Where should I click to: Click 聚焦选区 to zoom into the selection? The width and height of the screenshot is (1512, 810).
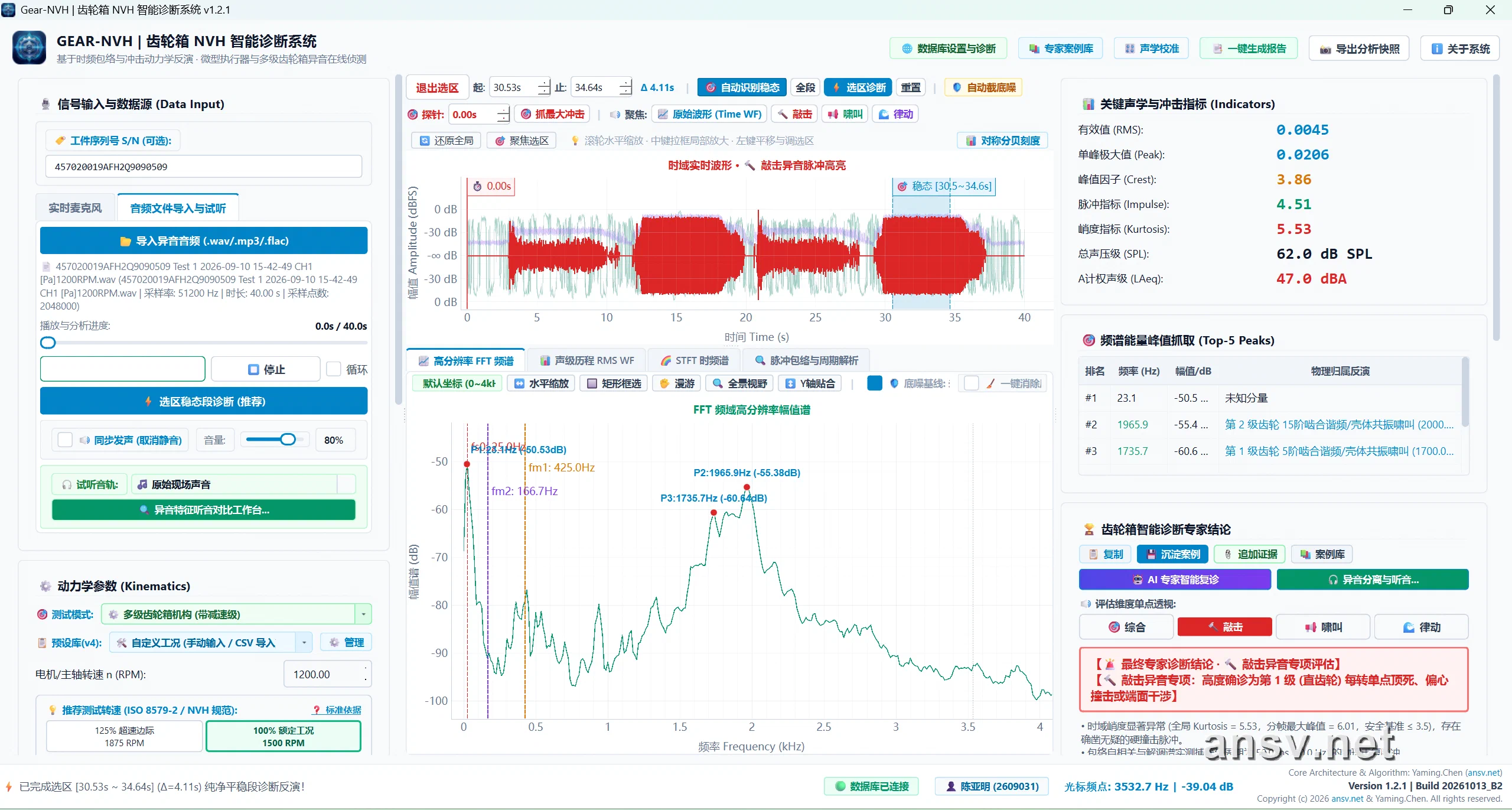coord(522,141)
